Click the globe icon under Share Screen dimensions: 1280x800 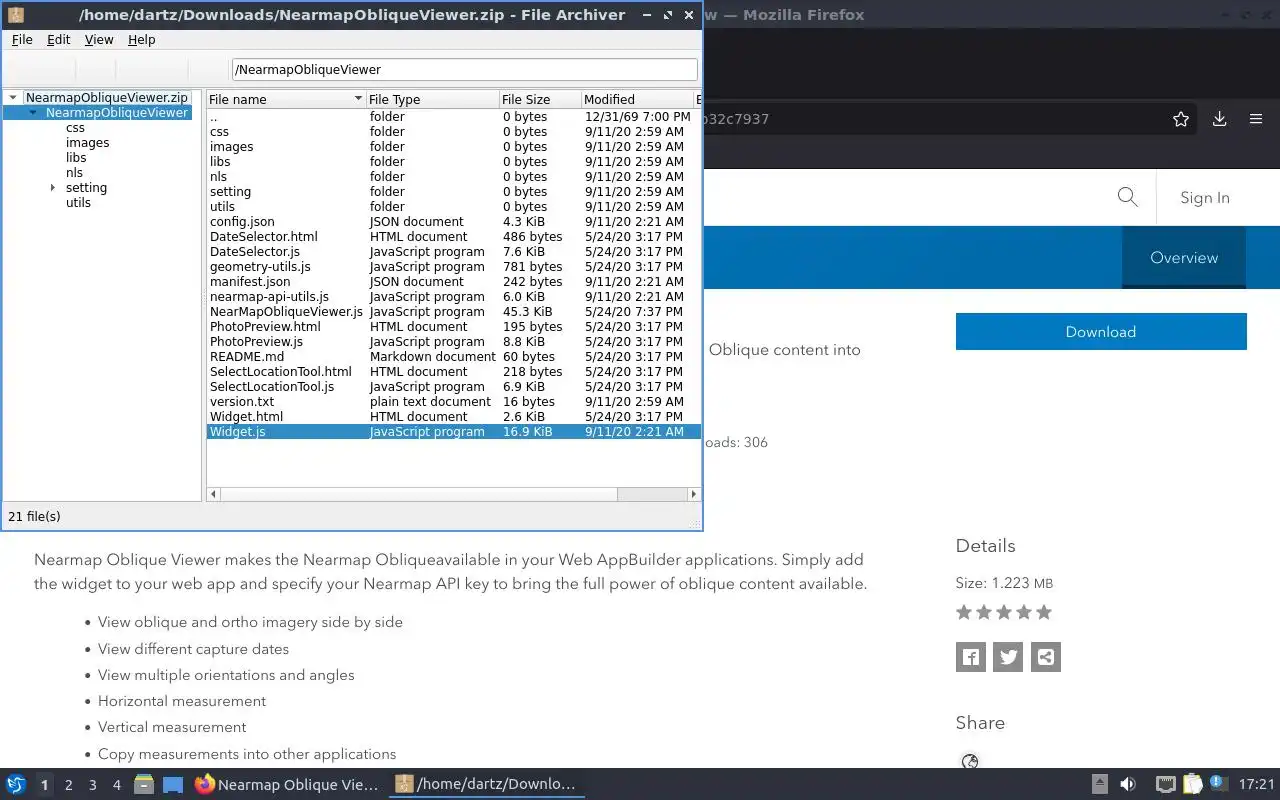[x=970, y=762]
